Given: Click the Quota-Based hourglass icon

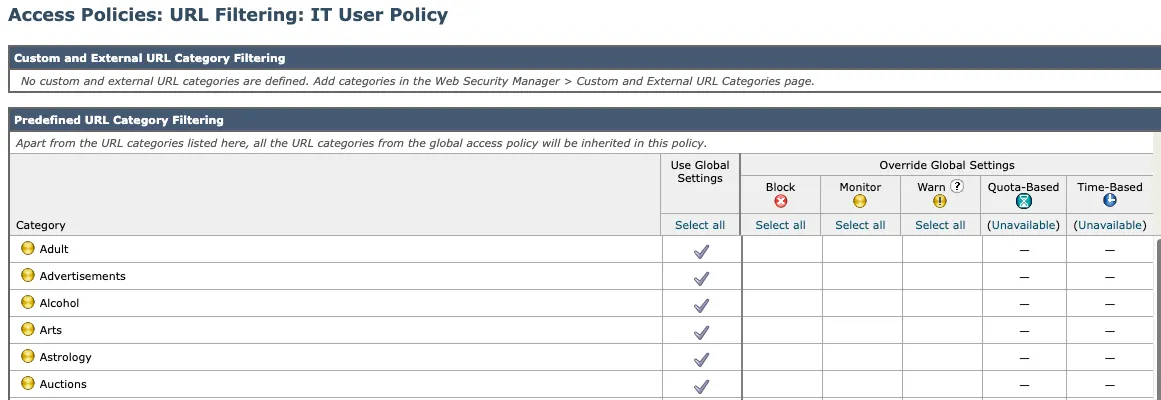Looking at the screenshot, I should pyautogui.click(x=1023, y=201).
